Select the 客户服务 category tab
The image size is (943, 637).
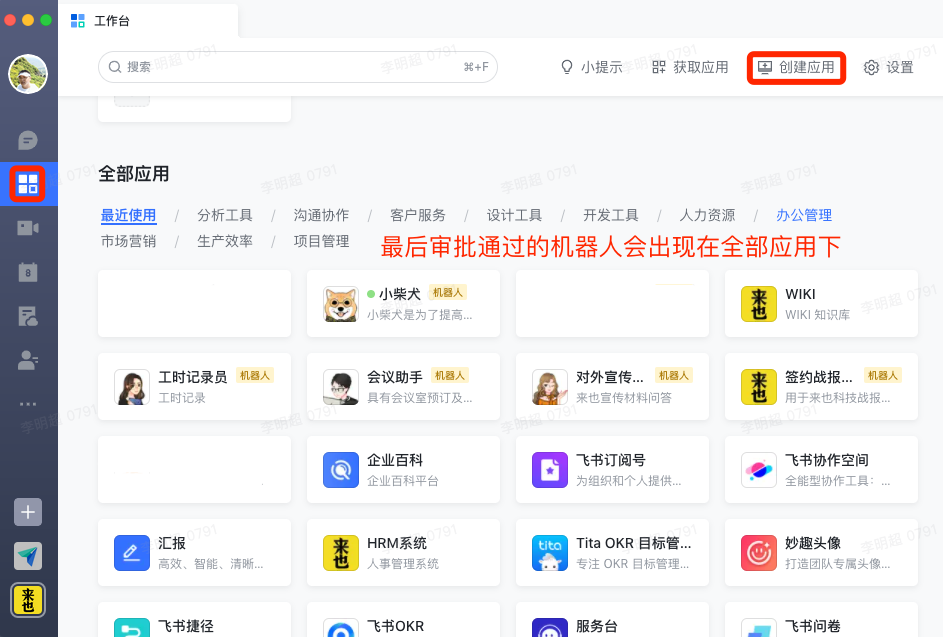point(418,215)
